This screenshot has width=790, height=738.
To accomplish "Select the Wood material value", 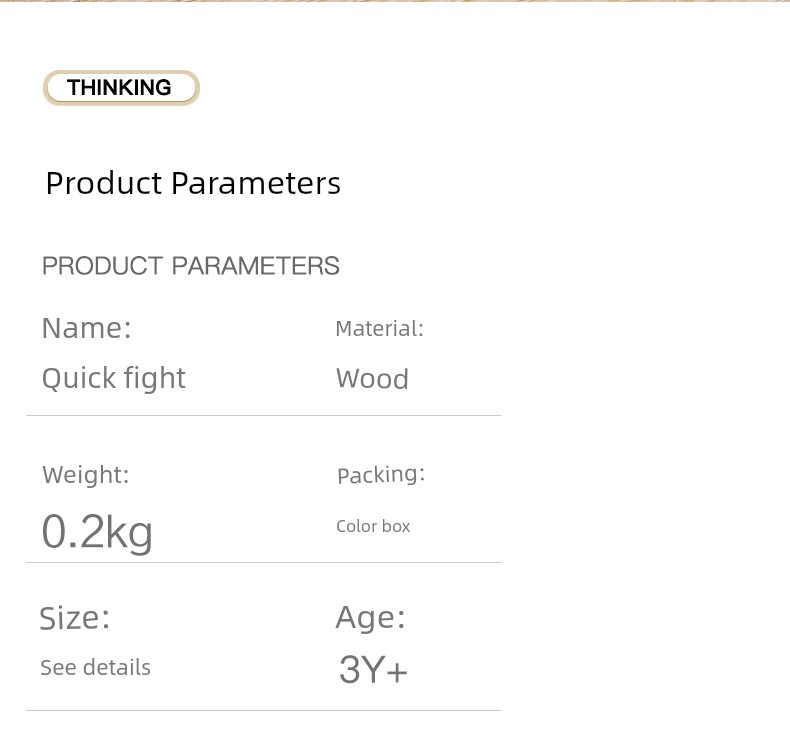I will 372,379.
